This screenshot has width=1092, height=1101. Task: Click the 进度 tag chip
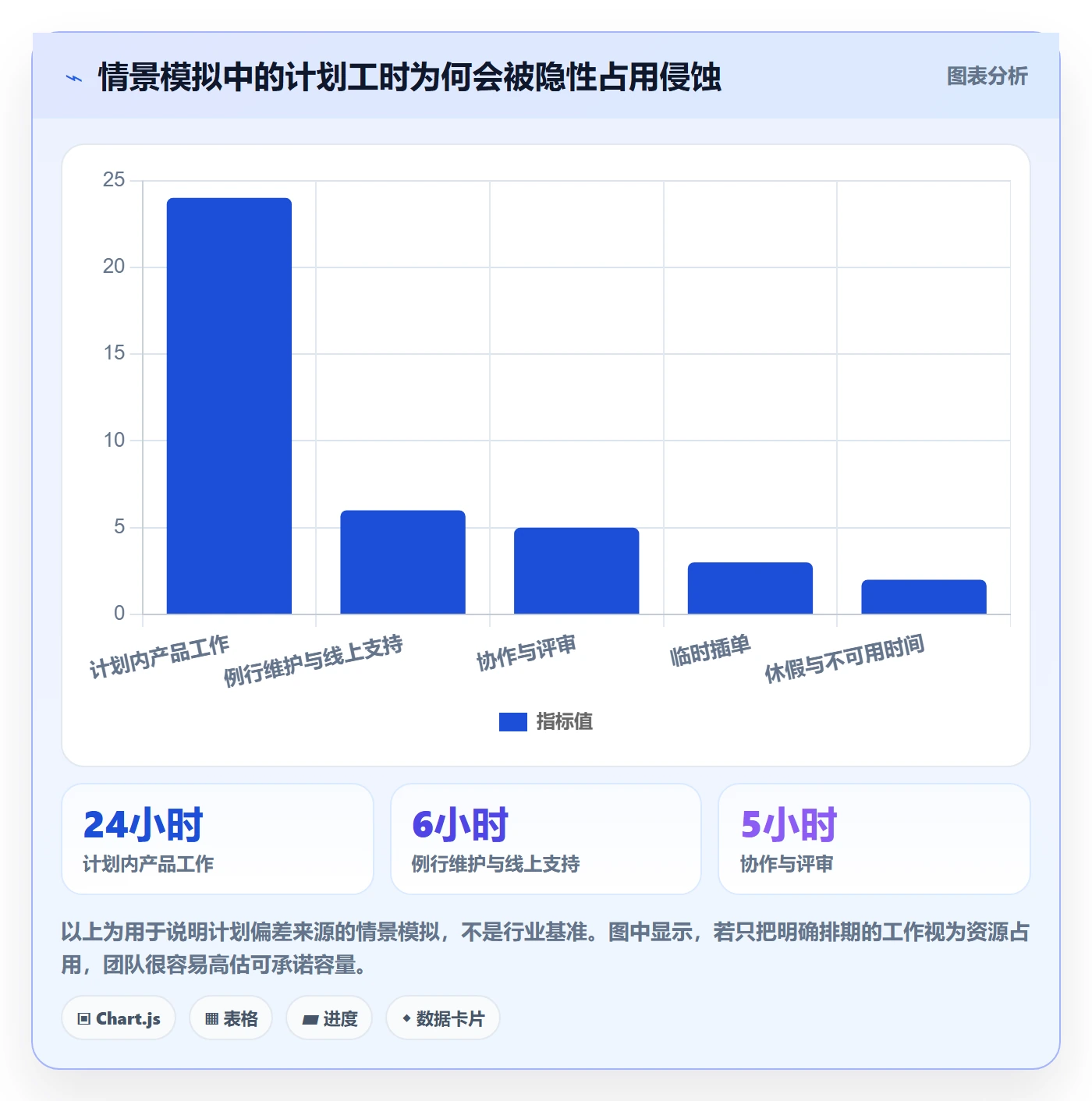pyautogui.click(x=329, y=1018)
